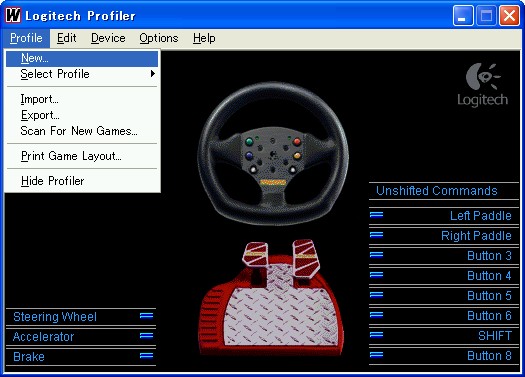Viewport: 525px width, 377px height.
Task: Maximize the Logitech Profiler window
Action: [486, 15]
